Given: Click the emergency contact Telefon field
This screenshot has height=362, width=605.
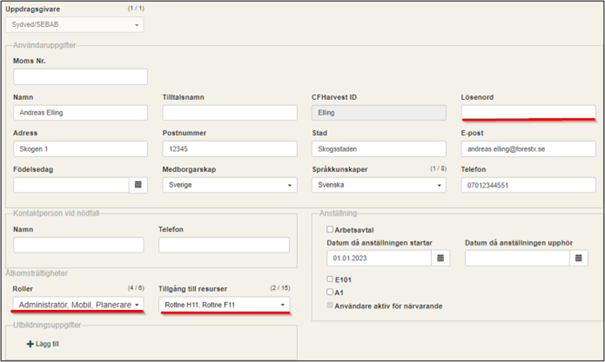Looking at the screenshot, I should click(x=224, y=245).
